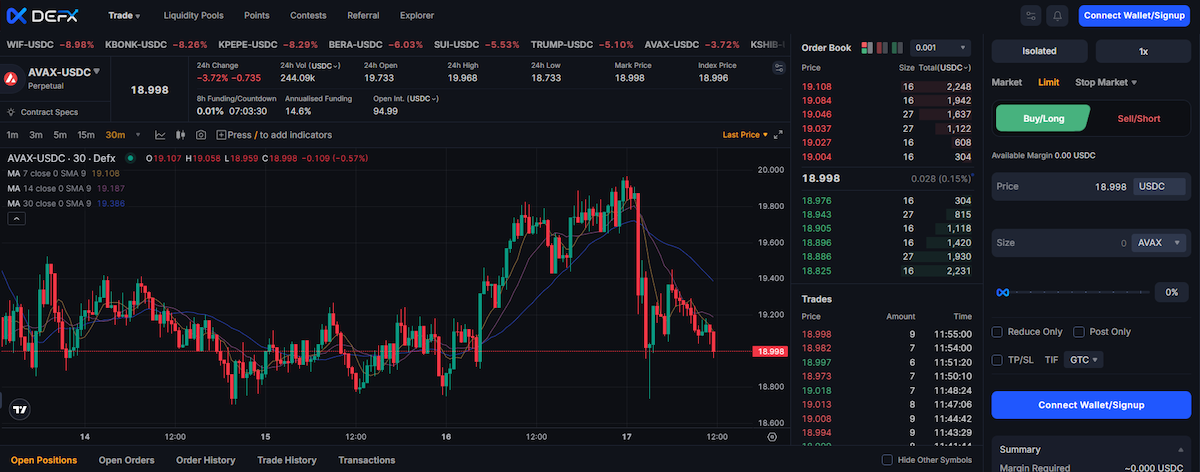Check Hide Other Symbols

click(887, 460)
